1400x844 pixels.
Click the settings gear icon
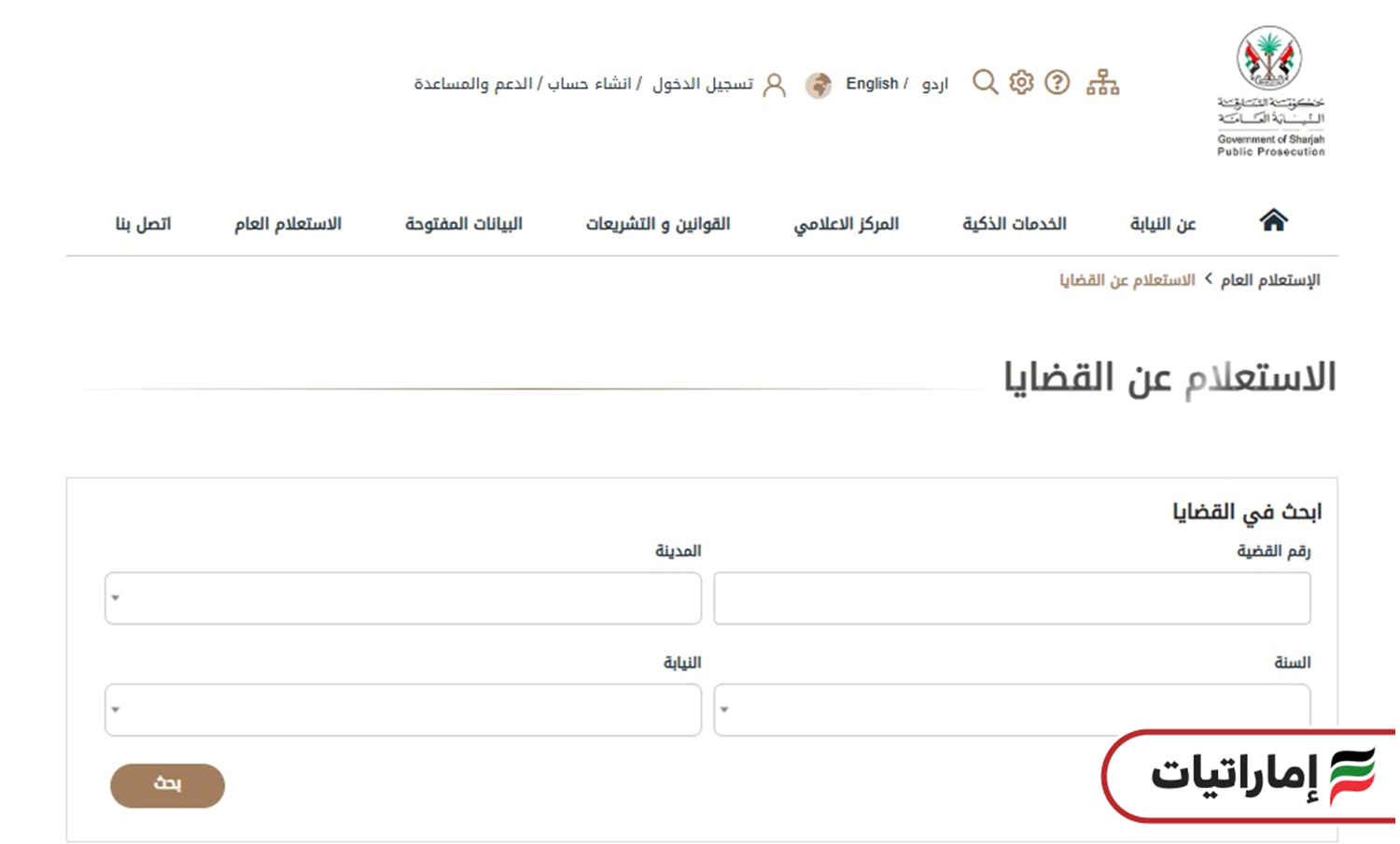pyautogui.click(x=1021, y=82)
